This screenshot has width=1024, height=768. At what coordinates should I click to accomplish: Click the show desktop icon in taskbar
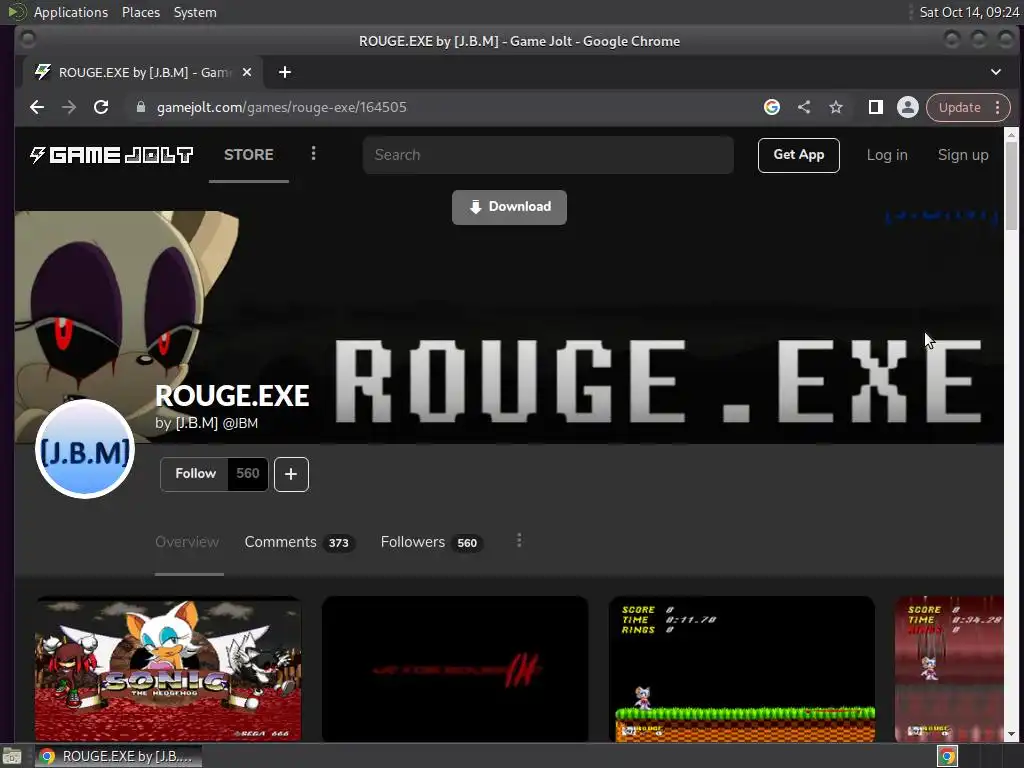12,757
